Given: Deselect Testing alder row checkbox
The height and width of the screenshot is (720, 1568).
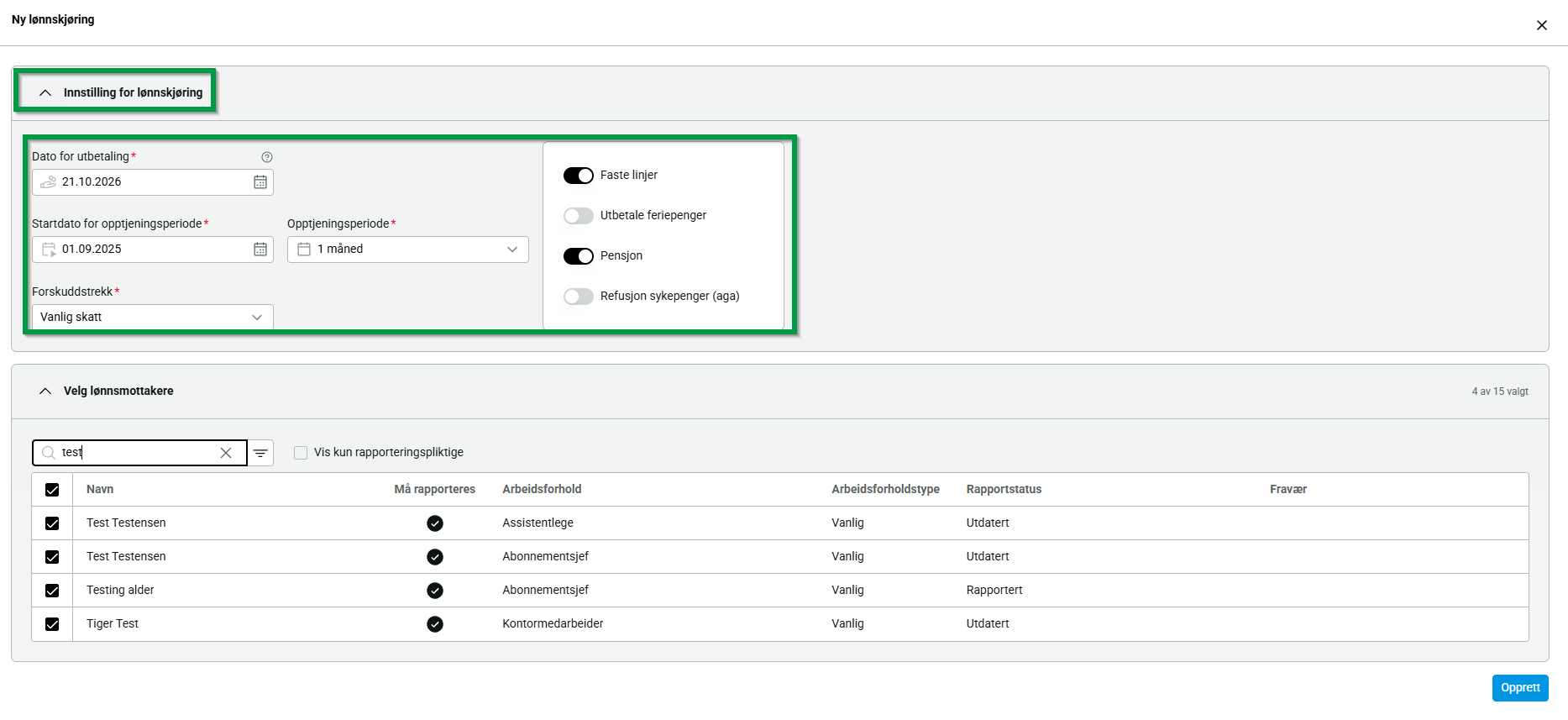Looking at the screenshot, I should coord(52,591).
